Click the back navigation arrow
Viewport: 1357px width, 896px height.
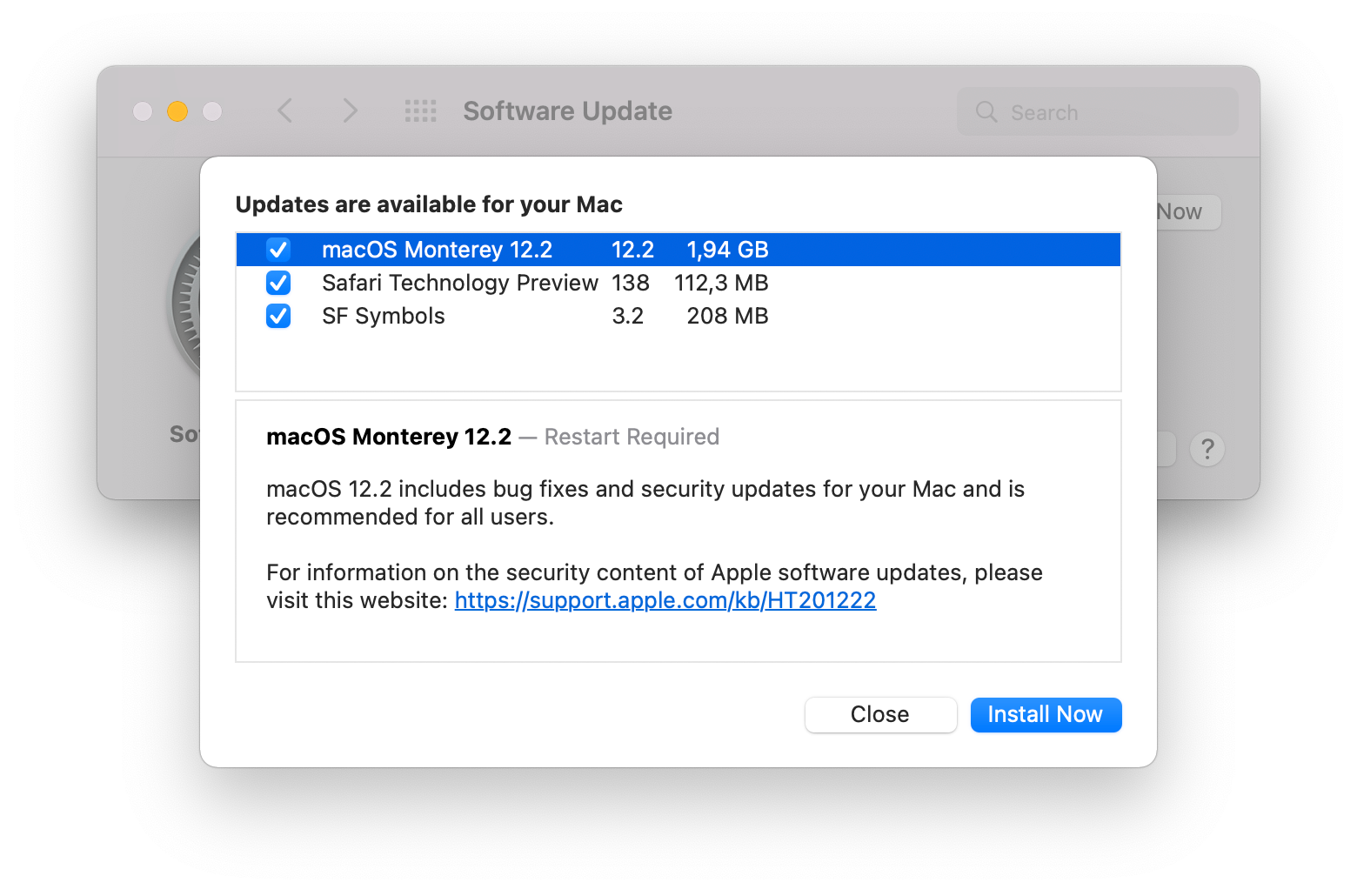point(285,110)
